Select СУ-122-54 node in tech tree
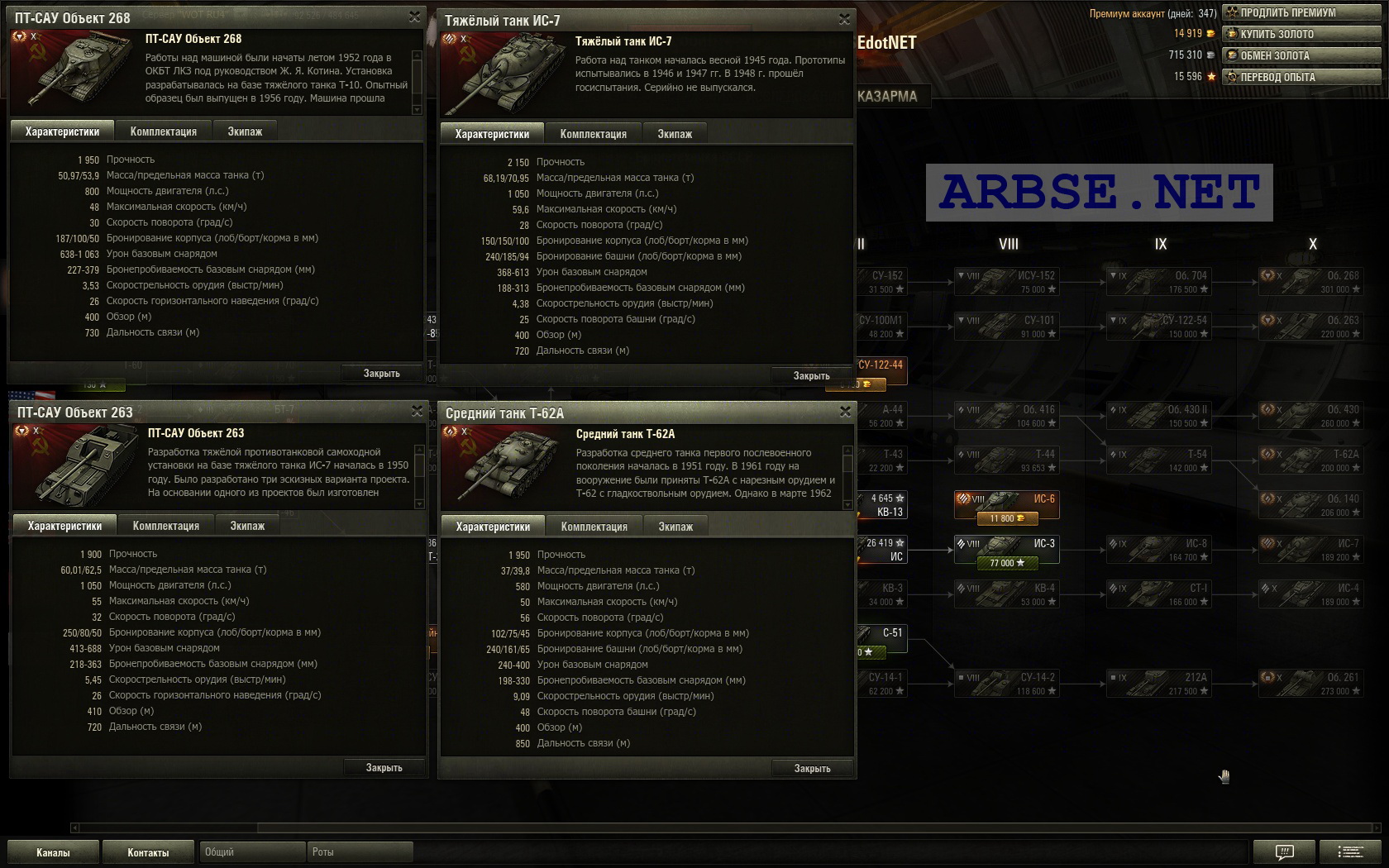This screenshot has height=868, width=1389. pyautogui.click(x=1158, y=327)
